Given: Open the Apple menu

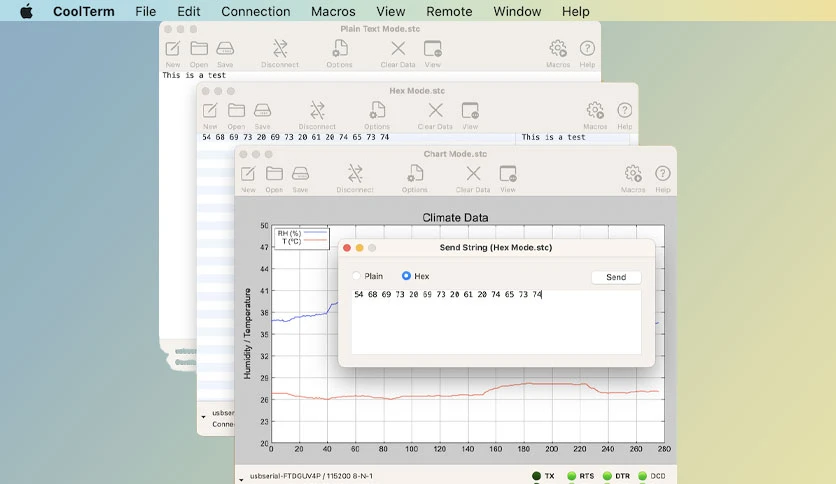Looking at the screenshot, I should click(26, 11).
